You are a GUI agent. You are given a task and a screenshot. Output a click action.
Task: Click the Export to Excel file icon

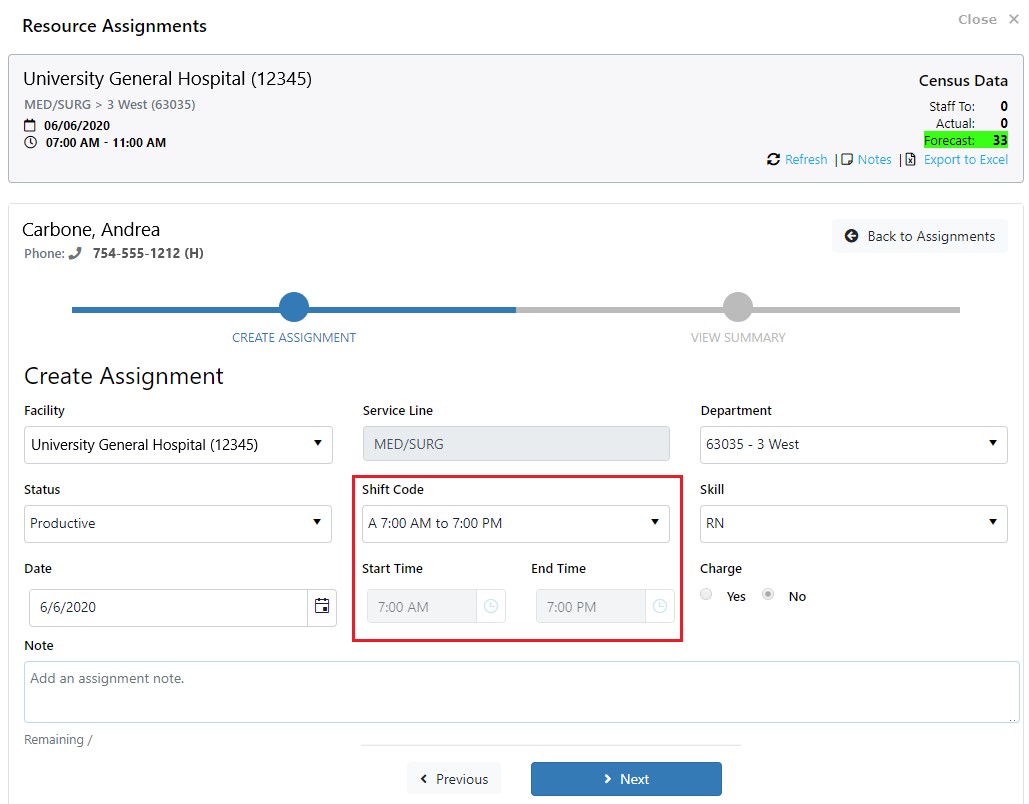tap(911, 160)
